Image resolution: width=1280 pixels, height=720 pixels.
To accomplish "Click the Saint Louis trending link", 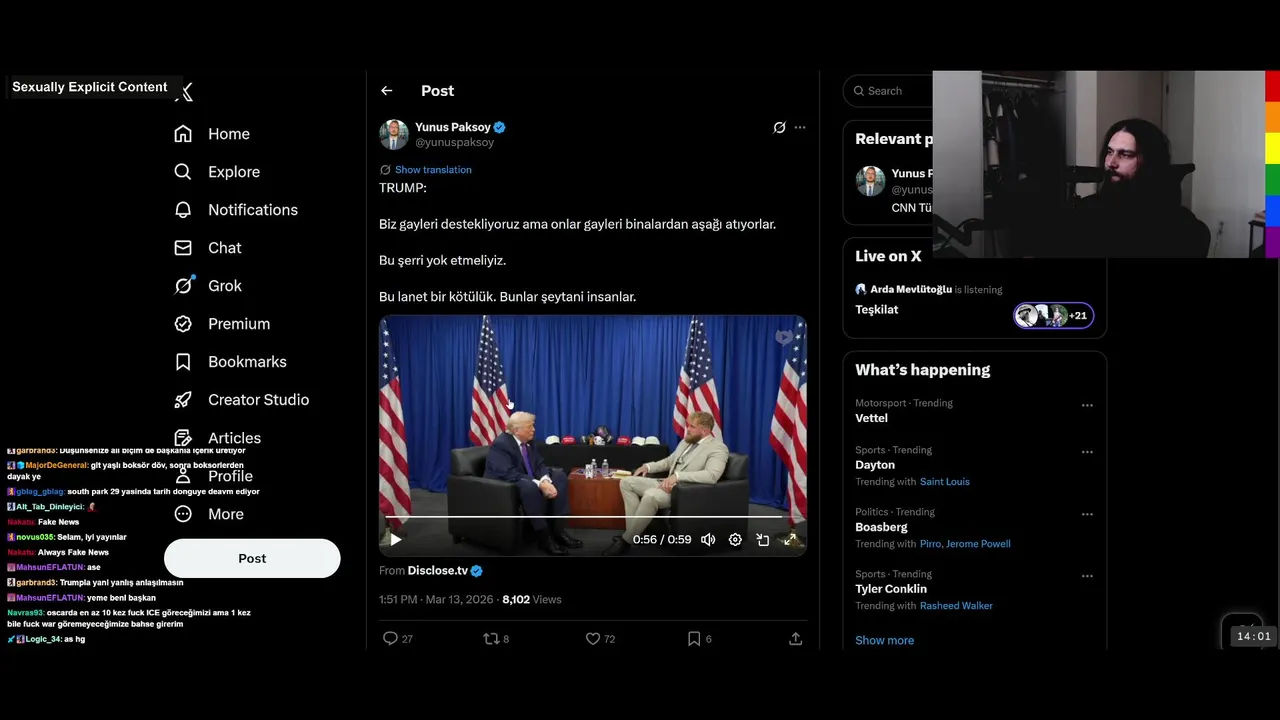I will point(945,482).
